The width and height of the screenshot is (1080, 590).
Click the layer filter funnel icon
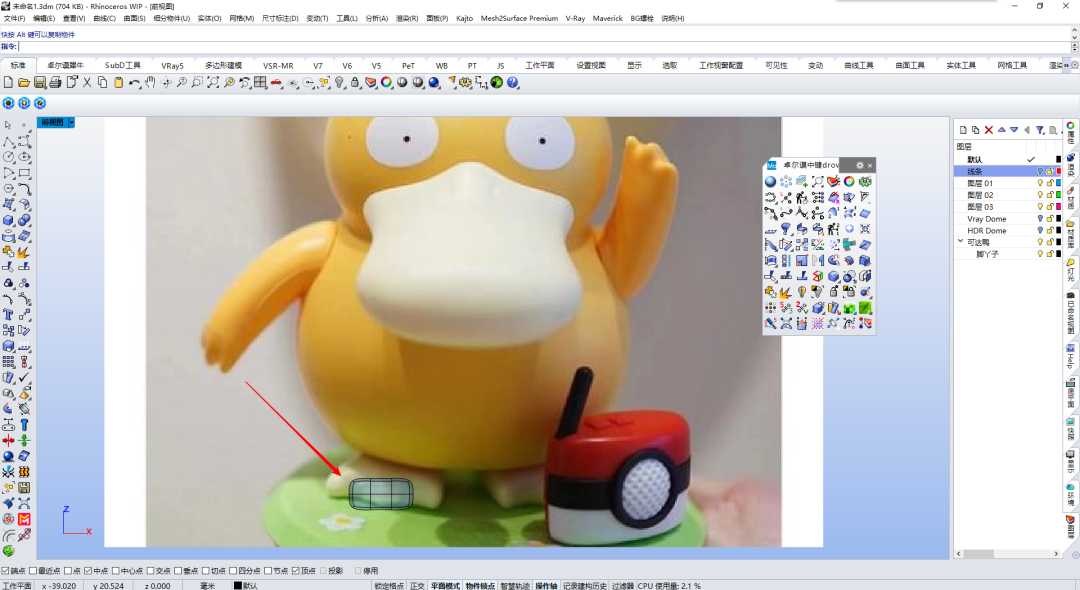1040,129
